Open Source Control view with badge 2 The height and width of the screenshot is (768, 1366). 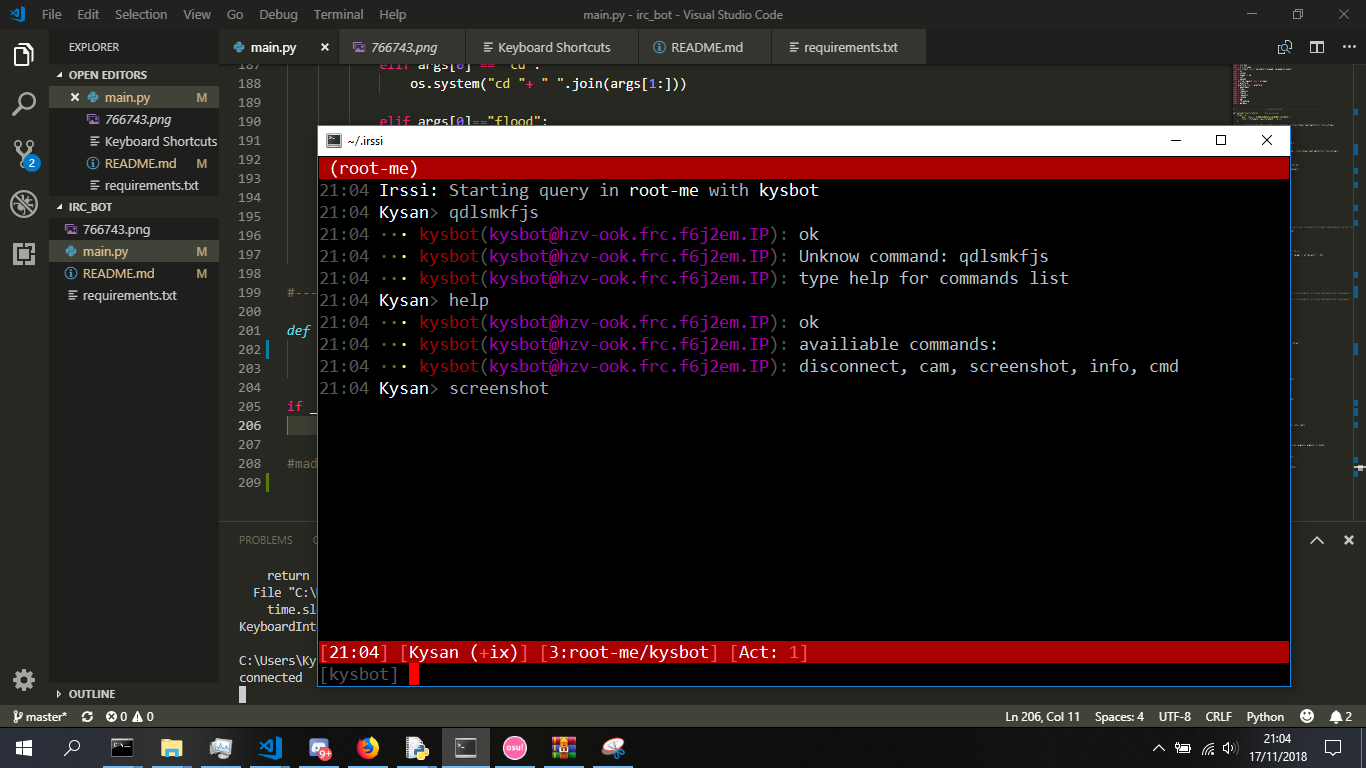24,154
